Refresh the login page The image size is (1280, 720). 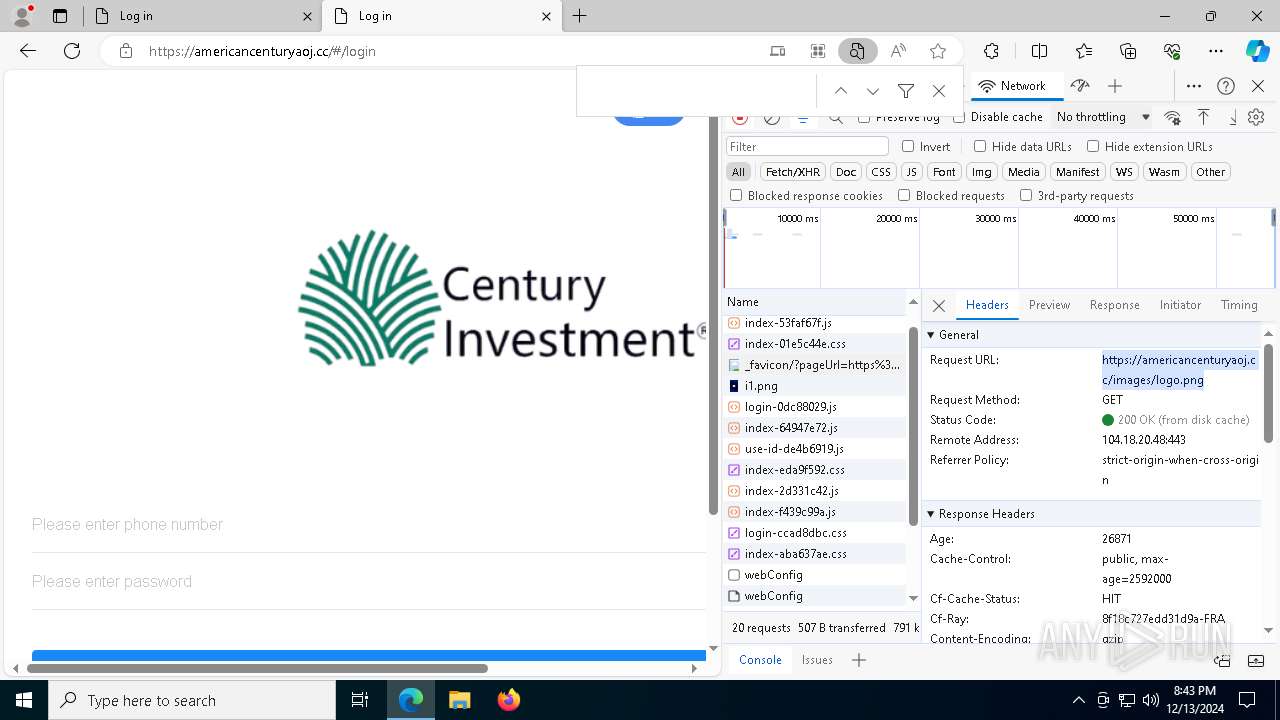(x=72, y=51)
